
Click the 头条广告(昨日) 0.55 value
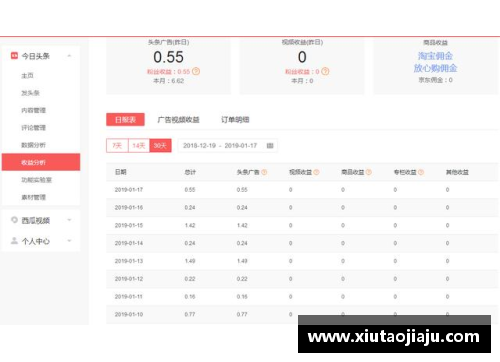point(168,57)
